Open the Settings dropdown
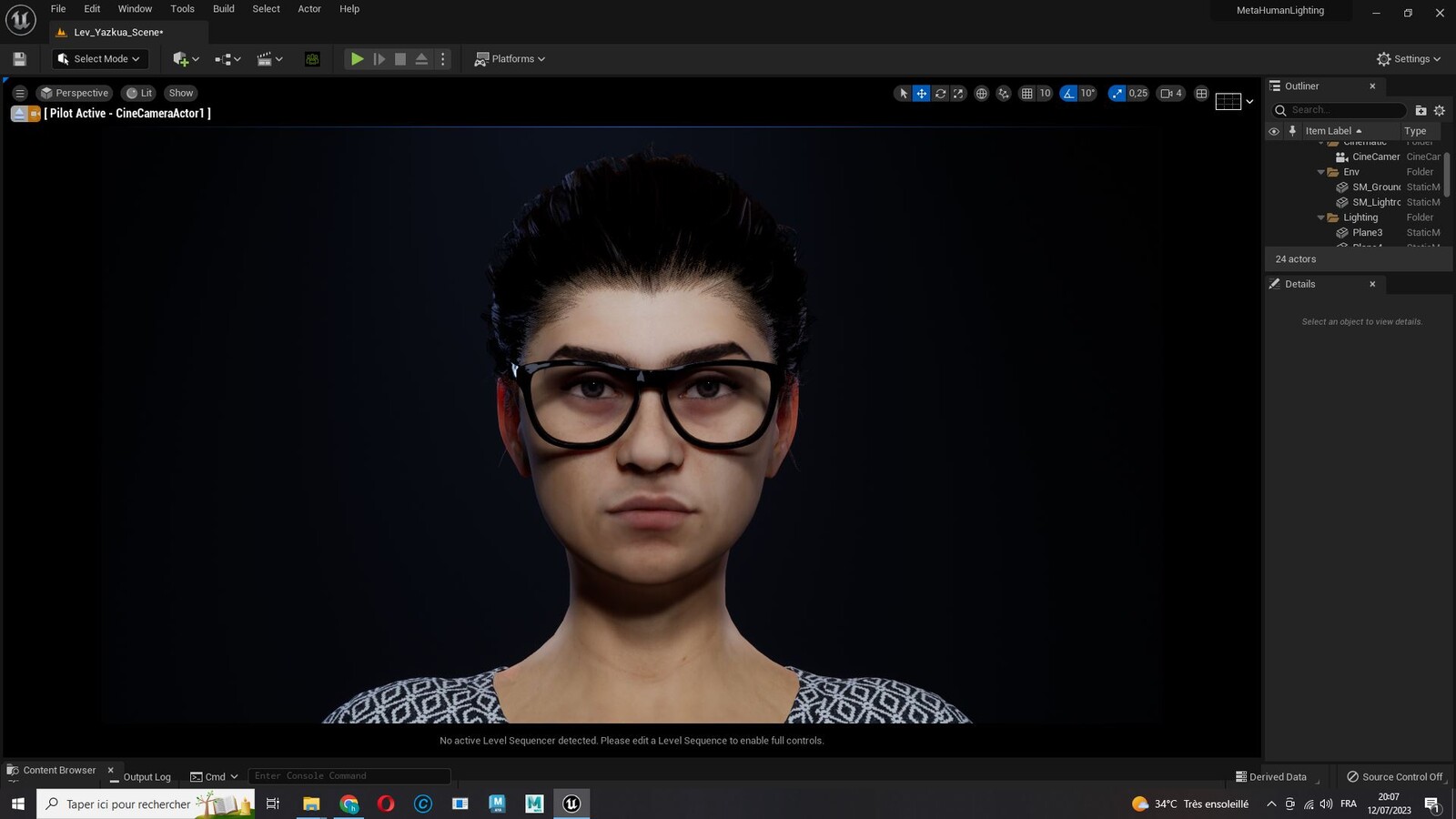This screenshot has width=1456, height=819. tap(1409, 59)
